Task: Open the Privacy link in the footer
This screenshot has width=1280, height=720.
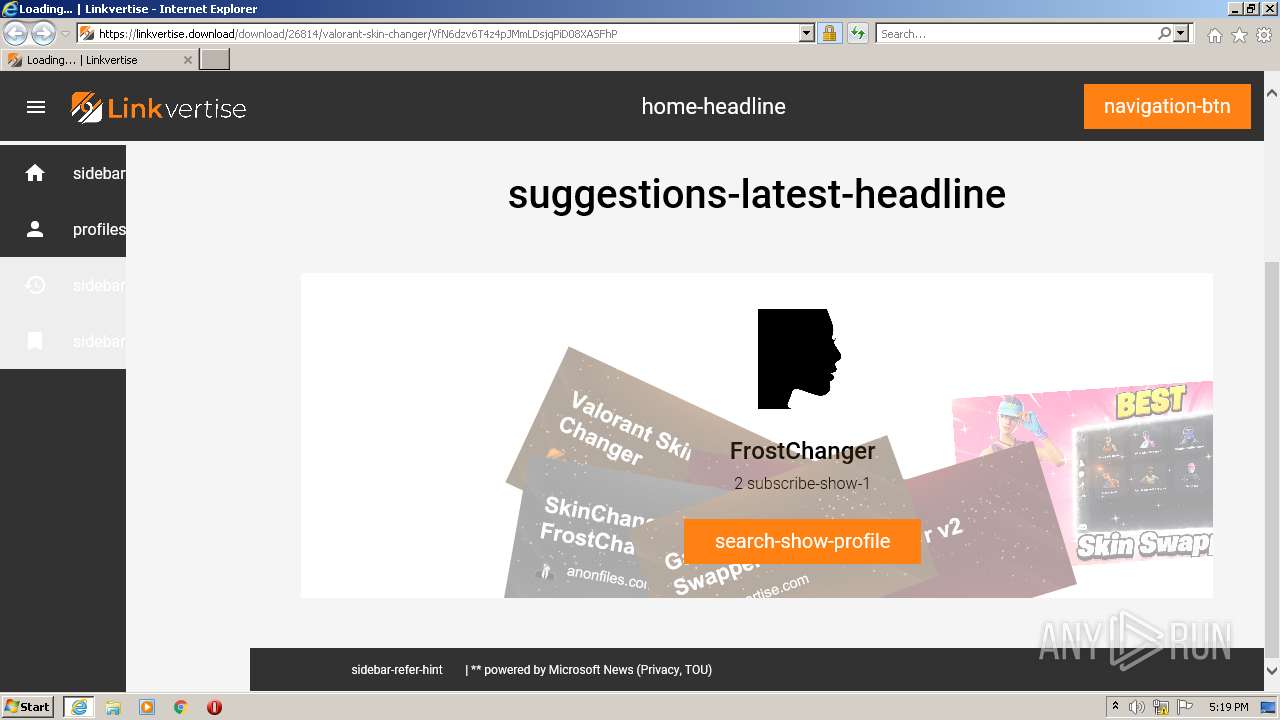Action: pyautogui.click(x=659, y=670)
